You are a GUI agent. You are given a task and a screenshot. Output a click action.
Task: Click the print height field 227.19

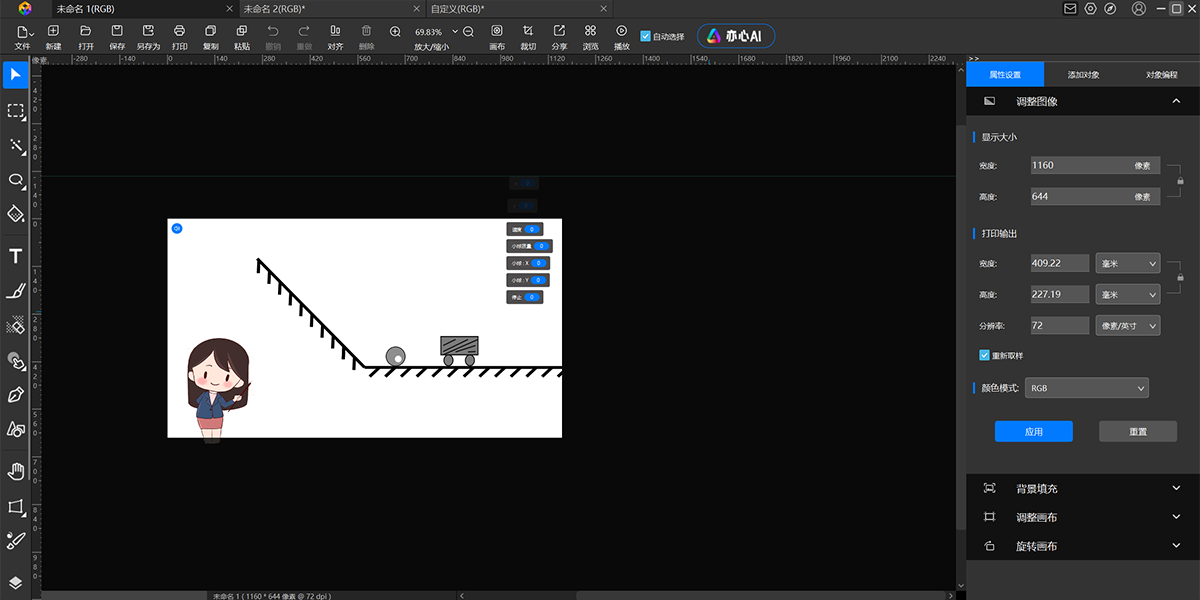(x=1059, y=295)
